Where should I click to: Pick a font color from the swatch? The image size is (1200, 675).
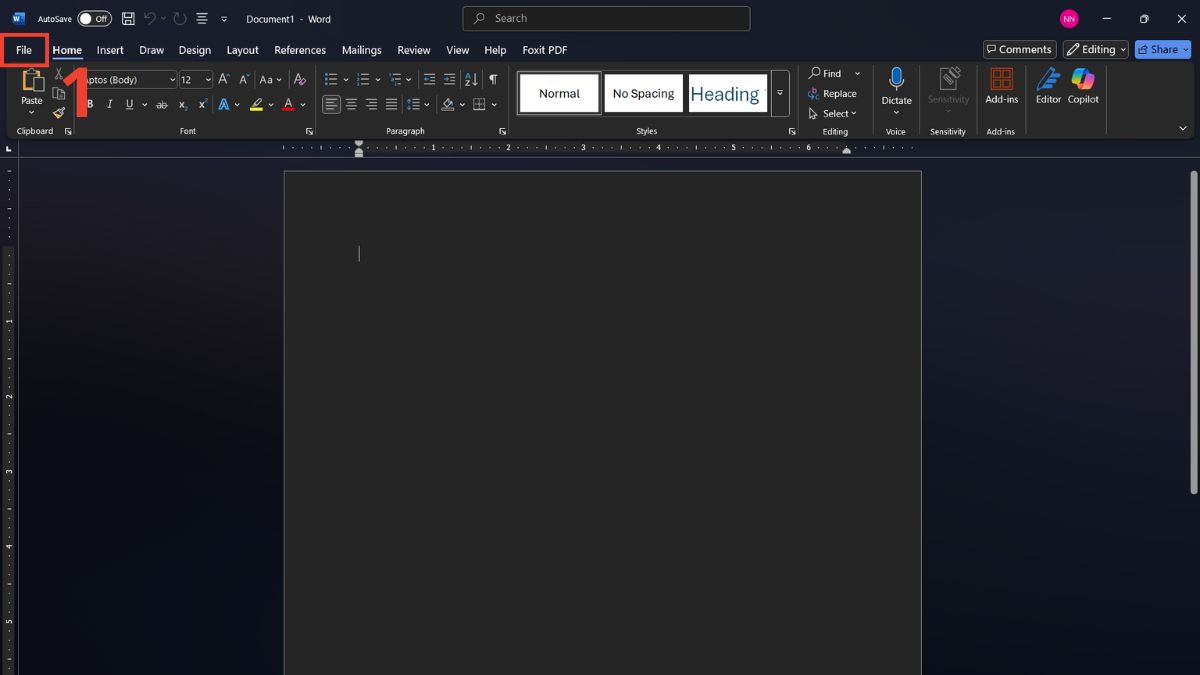point(287,104)
